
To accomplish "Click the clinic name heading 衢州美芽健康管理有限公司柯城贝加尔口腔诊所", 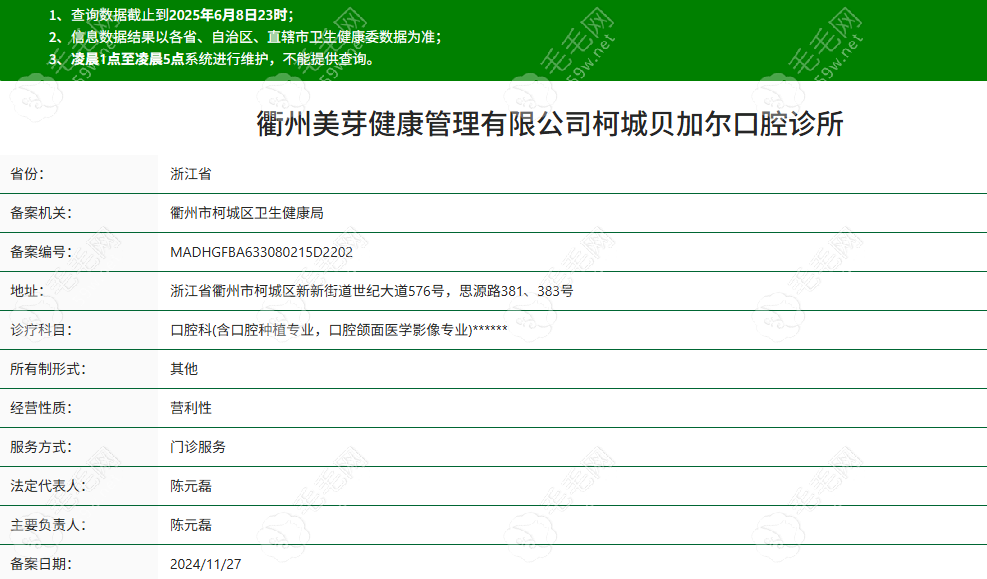I will pyautogui.click(x=550, y=123).
